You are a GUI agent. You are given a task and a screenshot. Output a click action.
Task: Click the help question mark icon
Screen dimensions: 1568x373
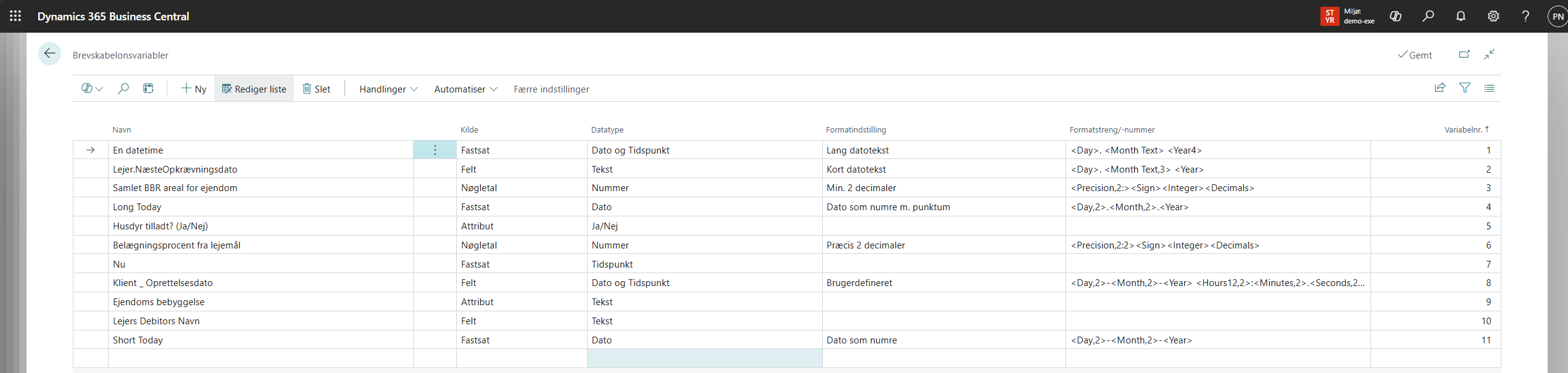(1525, 16)
